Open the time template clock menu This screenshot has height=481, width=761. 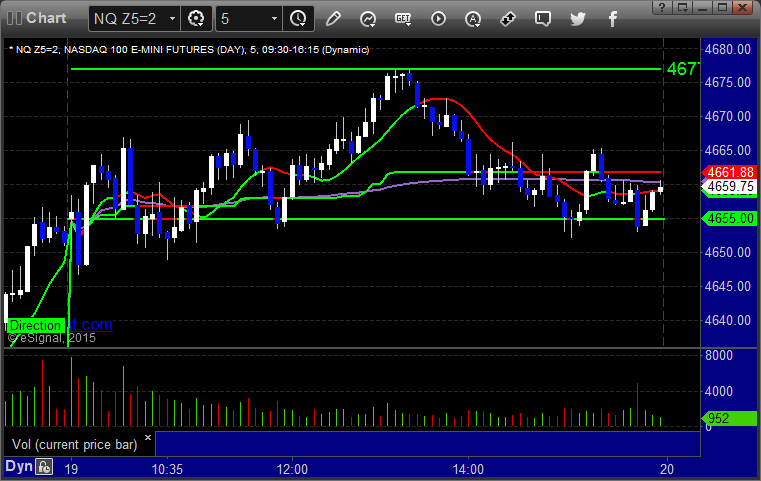[x=298, y=19]
